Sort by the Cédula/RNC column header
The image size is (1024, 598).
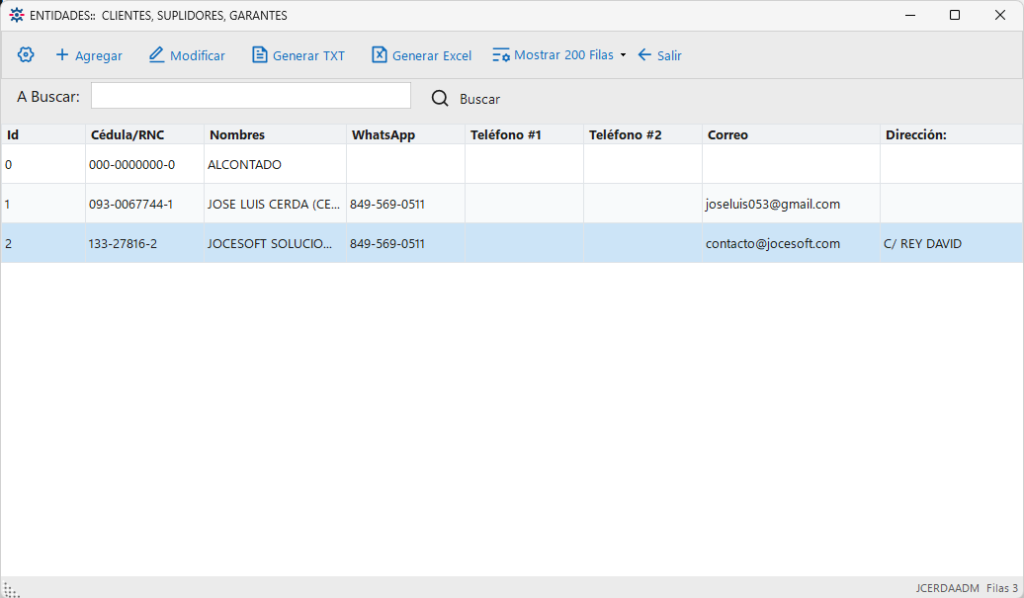[145, 134]
